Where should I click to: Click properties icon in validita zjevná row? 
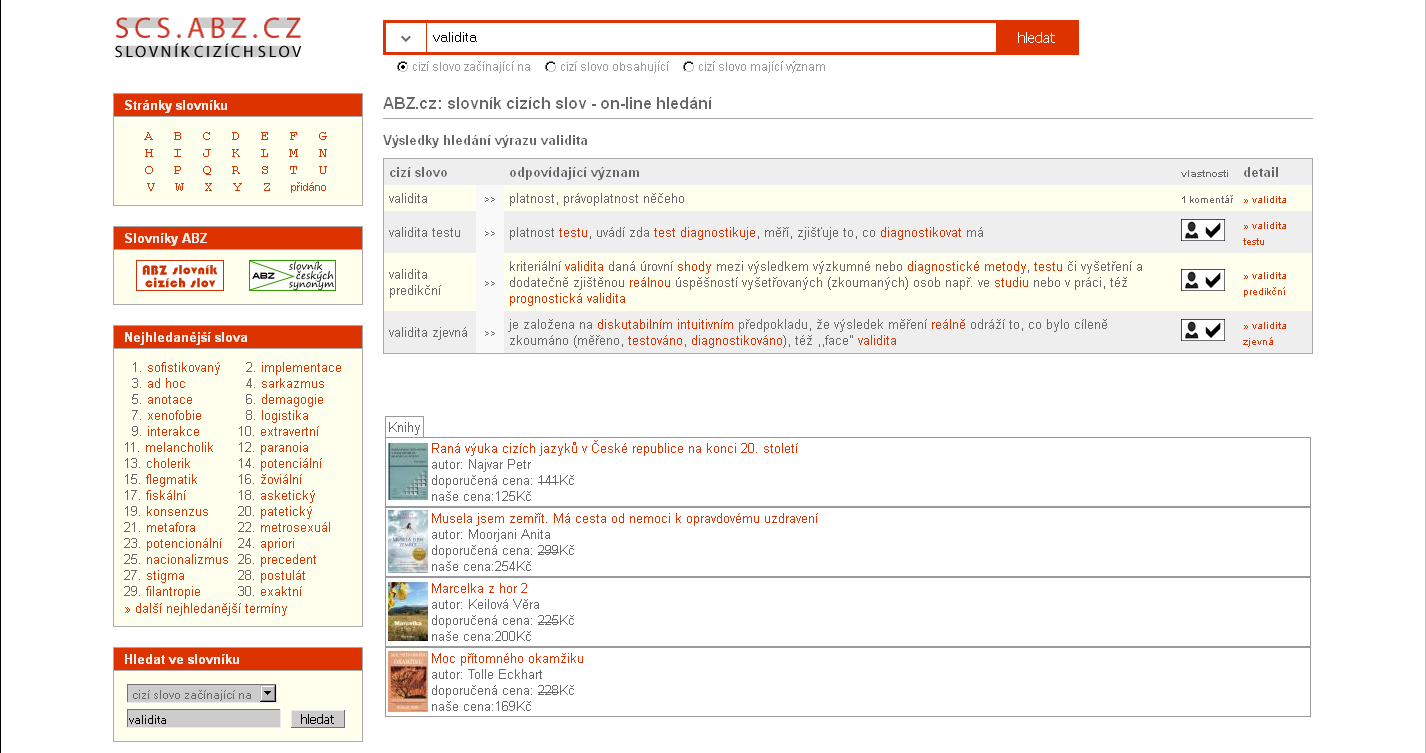pos(1202,330)
